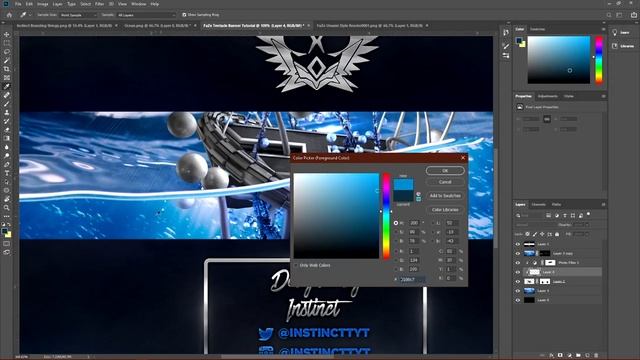Select the Pen tool
This screenshot has height=360, width=640.
7,164
